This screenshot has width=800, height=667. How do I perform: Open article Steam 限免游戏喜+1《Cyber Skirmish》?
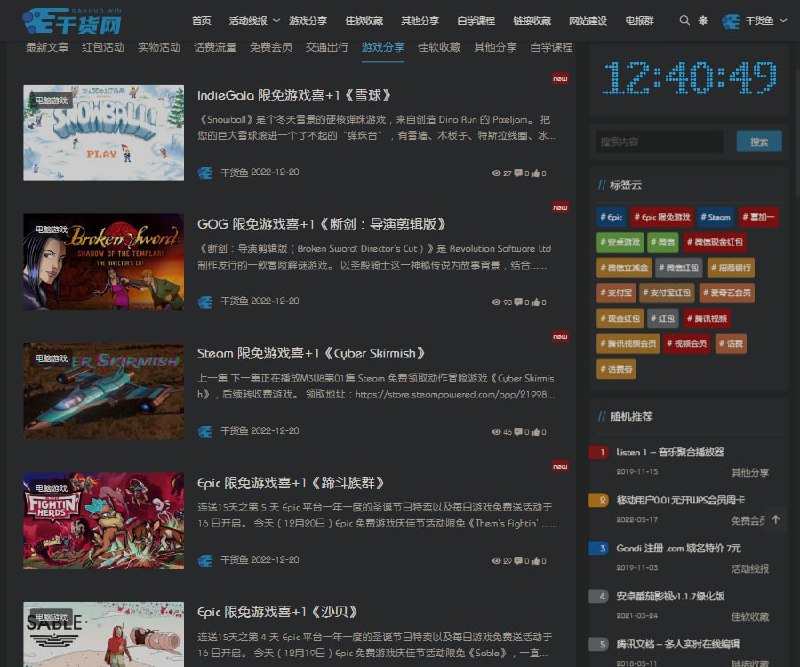pyautogui.click(x=311, y=353)
